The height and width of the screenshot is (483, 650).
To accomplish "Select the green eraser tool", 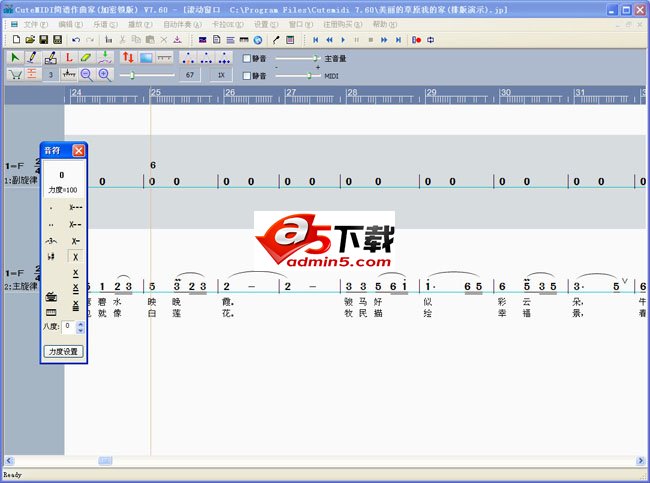I will (x=86, y=58).
